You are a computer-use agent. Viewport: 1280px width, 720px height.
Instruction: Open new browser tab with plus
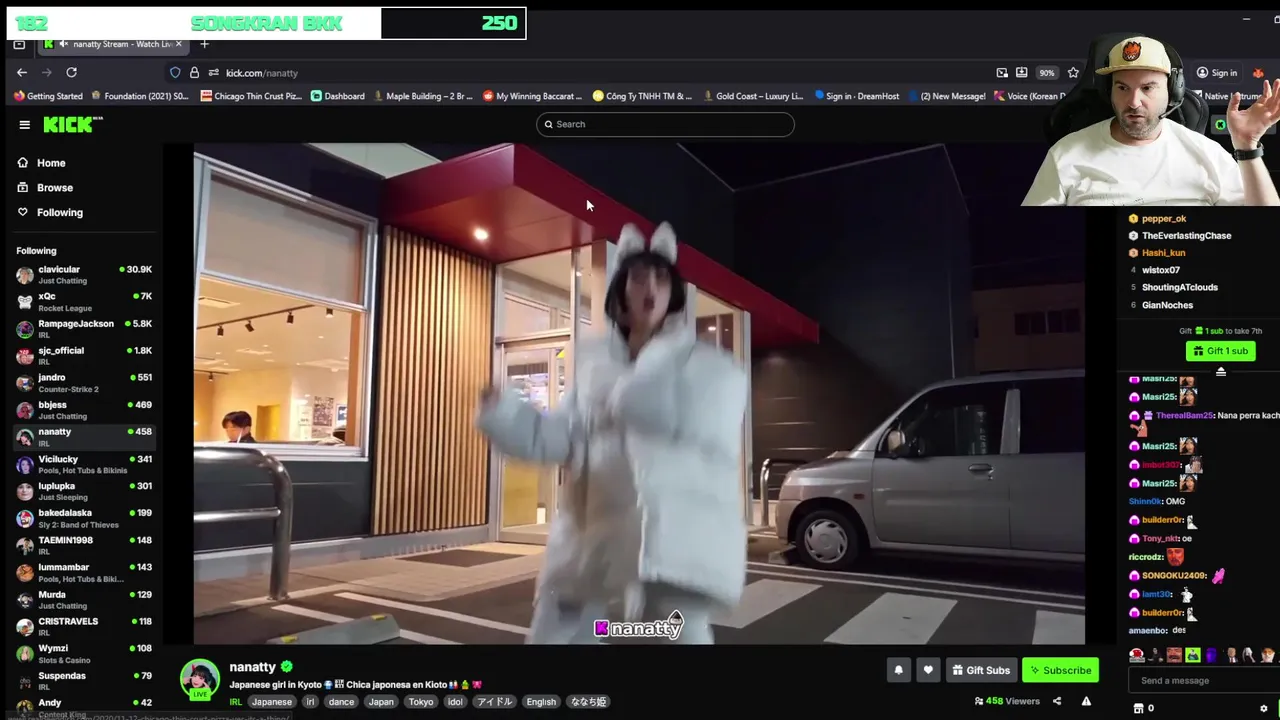pos(204,44)
